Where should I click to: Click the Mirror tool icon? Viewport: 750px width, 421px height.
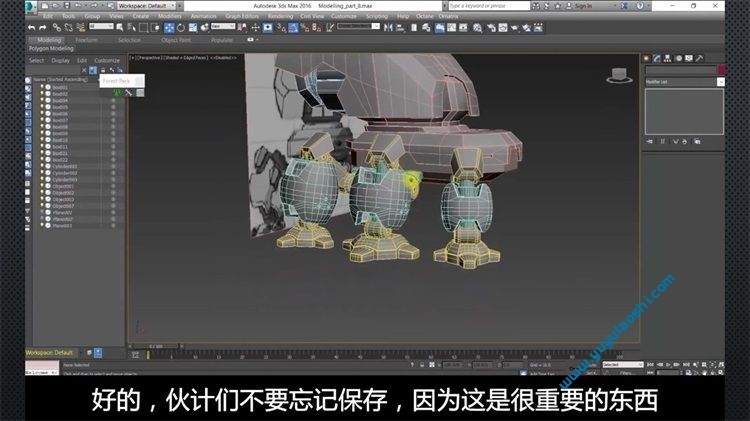[x=388, y=28]
